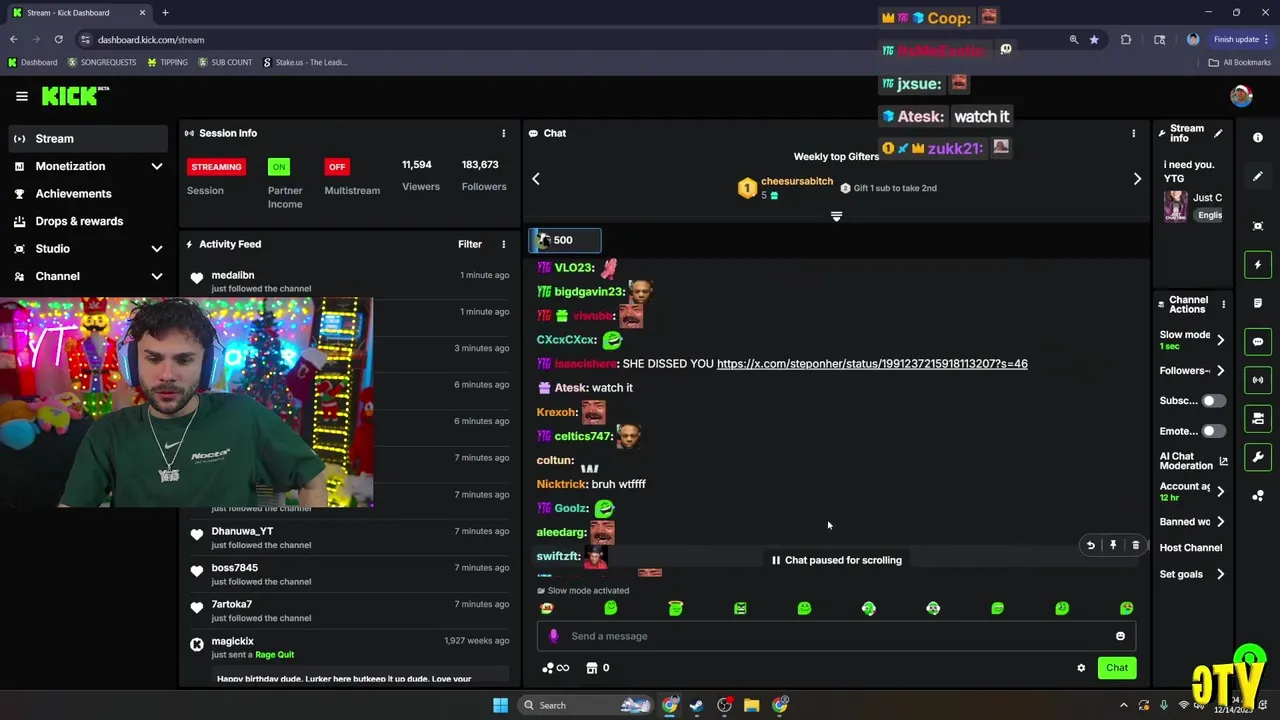Click Host Channel action

(1190, 548)
